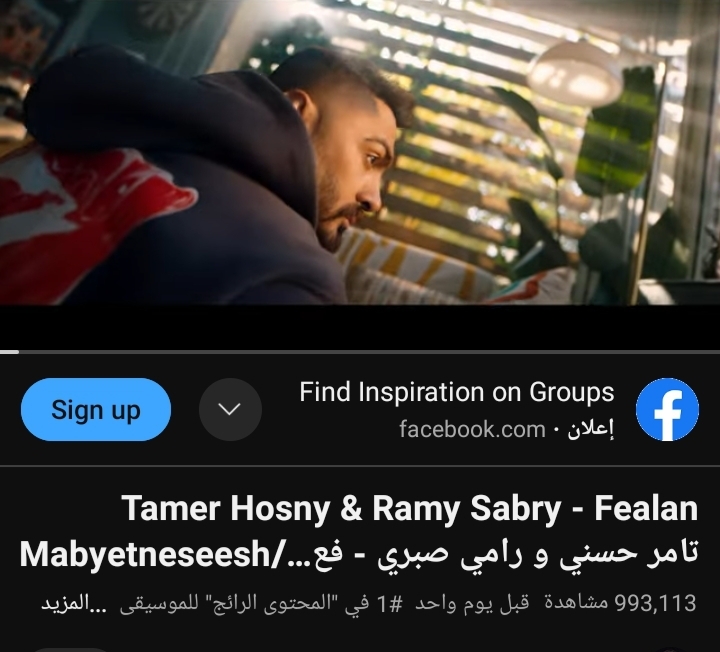Click the قبل يوم واحد upload date
This screenshot has height=652, width=720.
click(x=472, y=603)
